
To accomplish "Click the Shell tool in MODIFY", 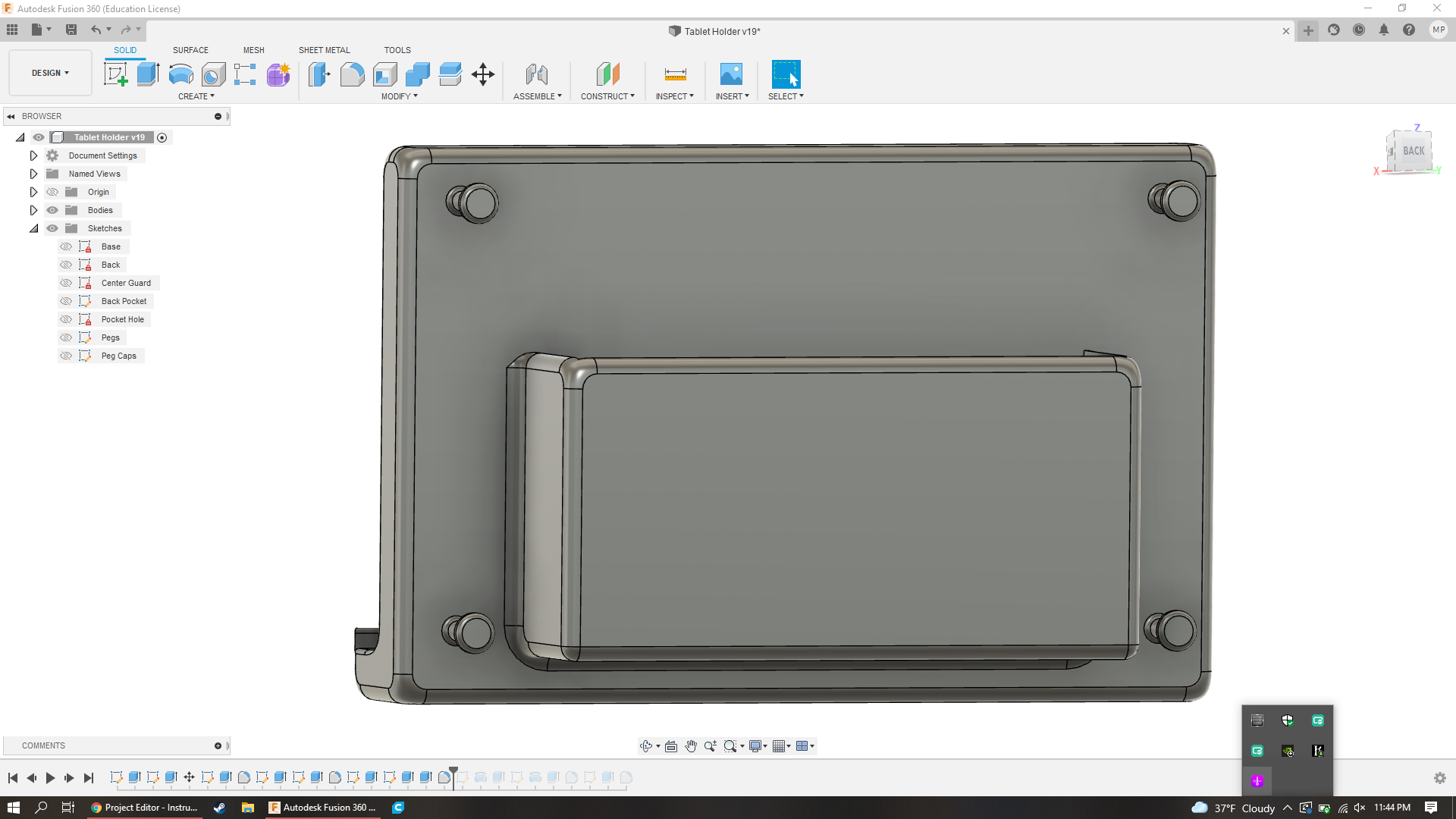I will (385, 74).
